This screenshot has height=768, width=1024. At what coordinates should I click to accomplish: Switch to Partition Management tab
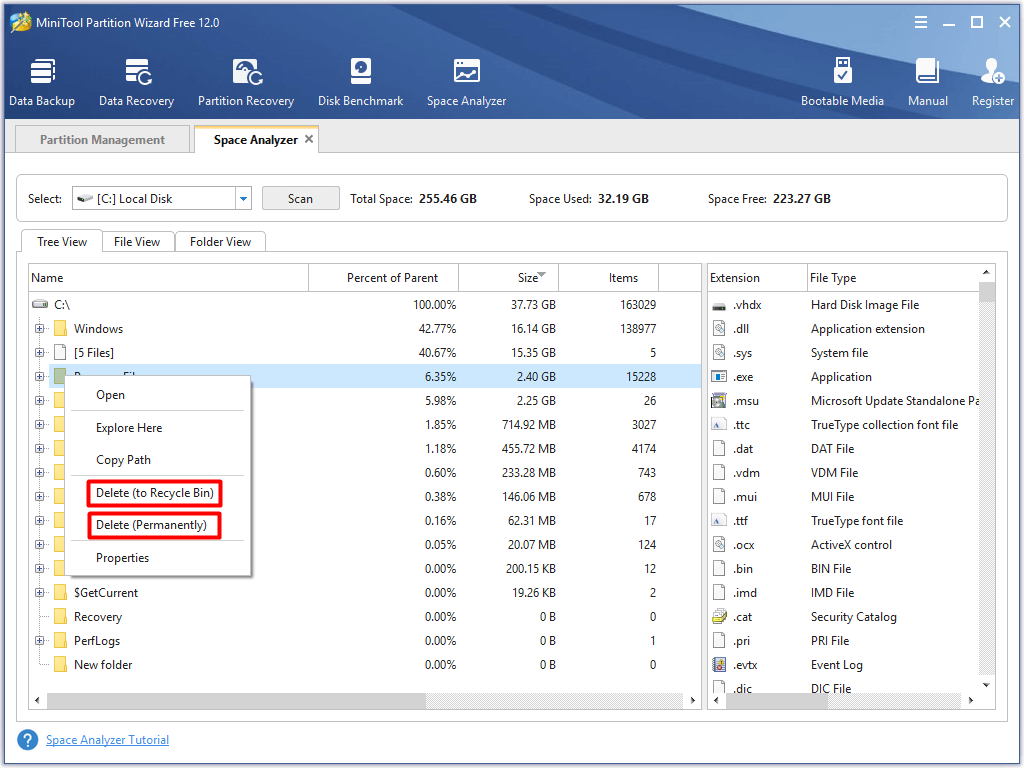pyautogui.click(x=103, y=139)
